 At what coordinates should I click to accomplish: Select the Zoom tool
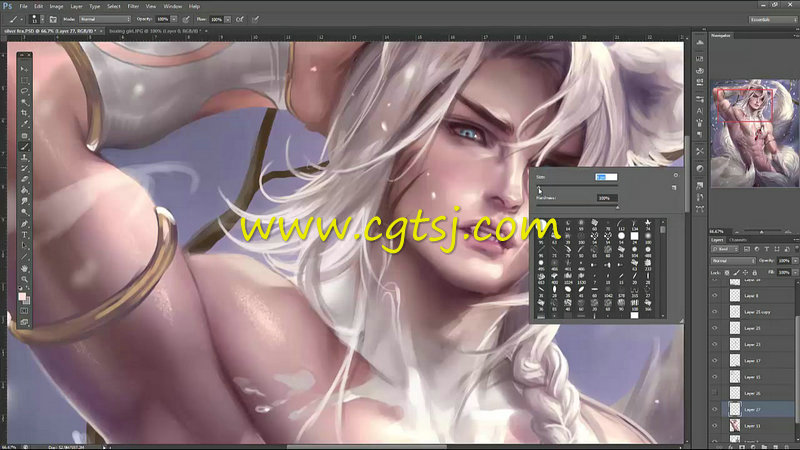[x=24, y=280]
